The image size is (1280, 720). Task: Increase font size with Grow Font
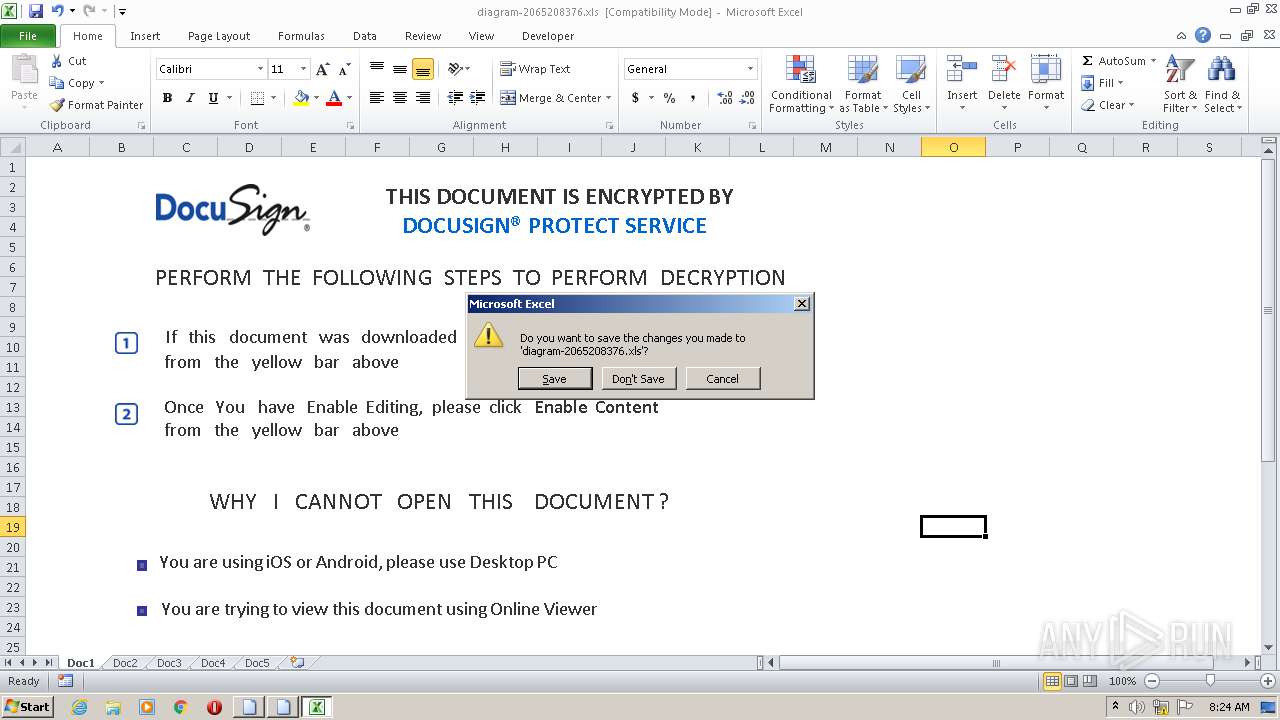click(x=322, y=69)
